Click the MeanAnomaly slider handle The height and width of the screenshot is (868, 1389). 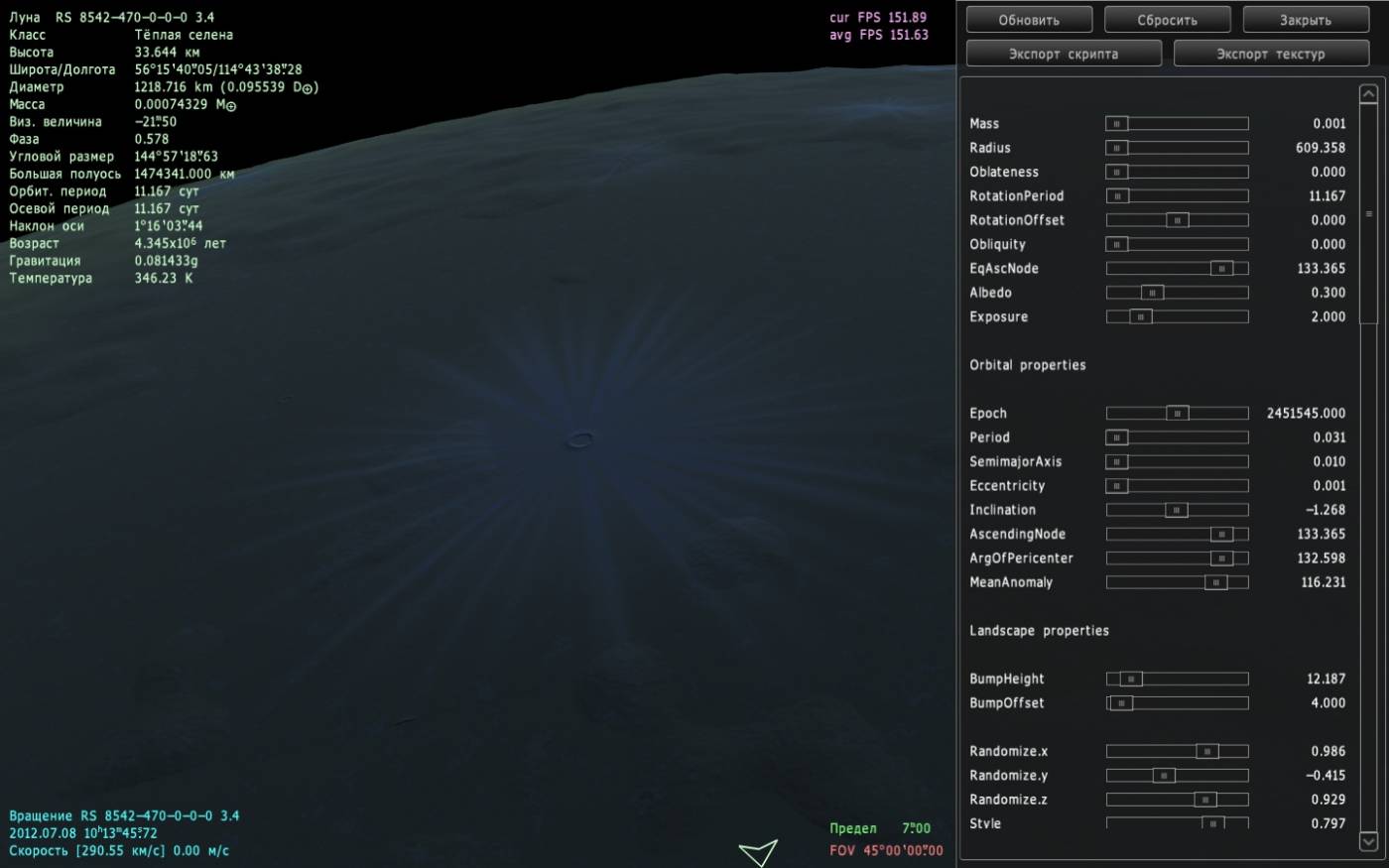1215,582
